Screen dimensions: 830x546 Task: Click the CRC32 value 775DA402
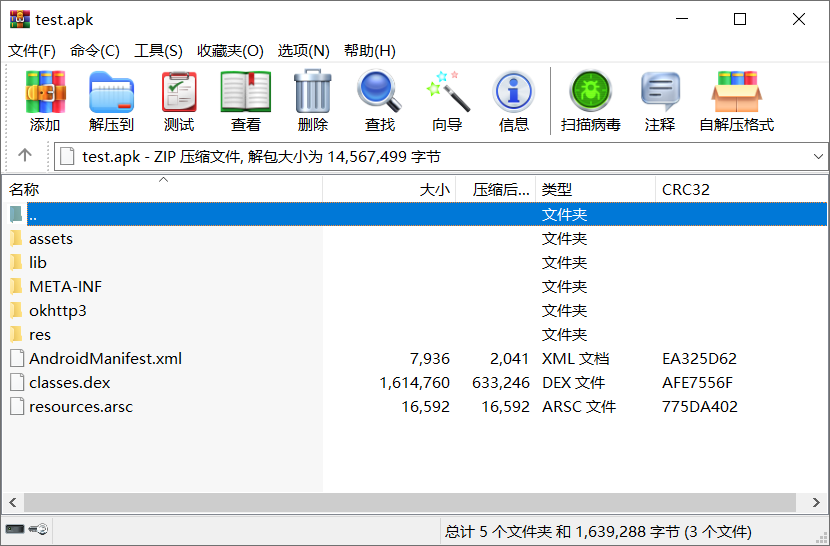[700, 407]
